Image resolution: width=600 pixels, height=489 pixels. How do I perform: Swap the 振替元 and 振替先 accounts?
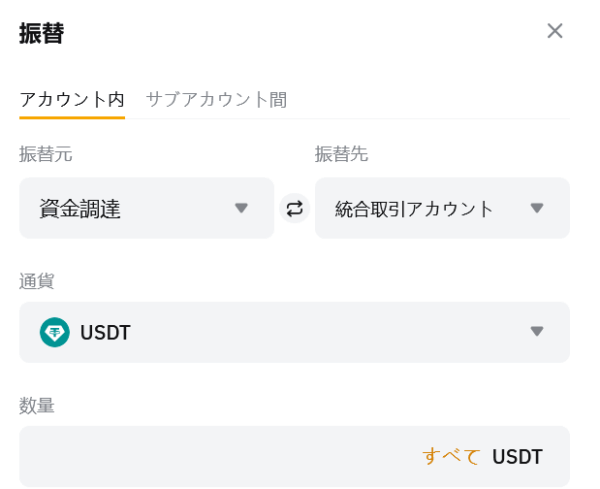point(294,208)
